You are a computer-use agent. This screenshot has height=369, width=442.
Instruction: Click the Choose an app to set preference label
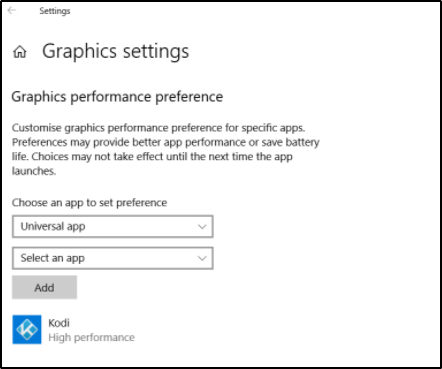pyautogui.click(x=89, y=203)
